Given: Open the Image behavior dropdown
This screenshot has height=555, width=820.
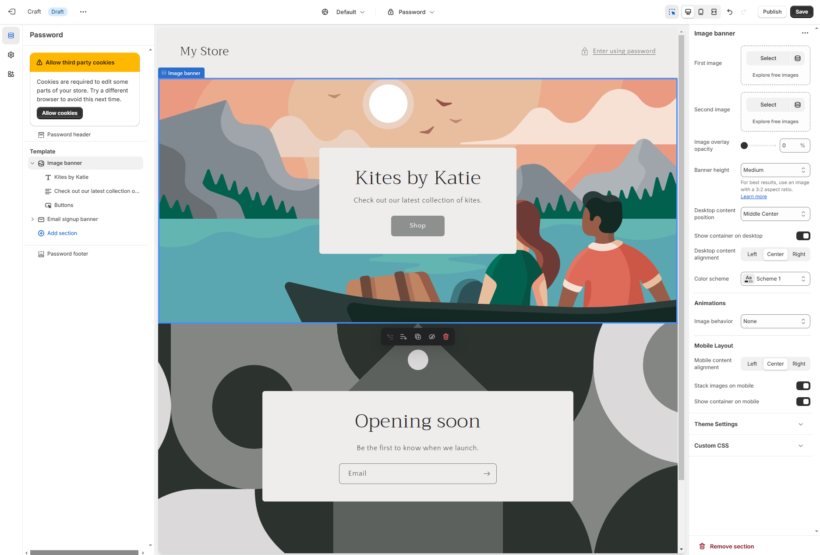Looking at the screenshot, I should pyautogui.click(x=775, y=321).
